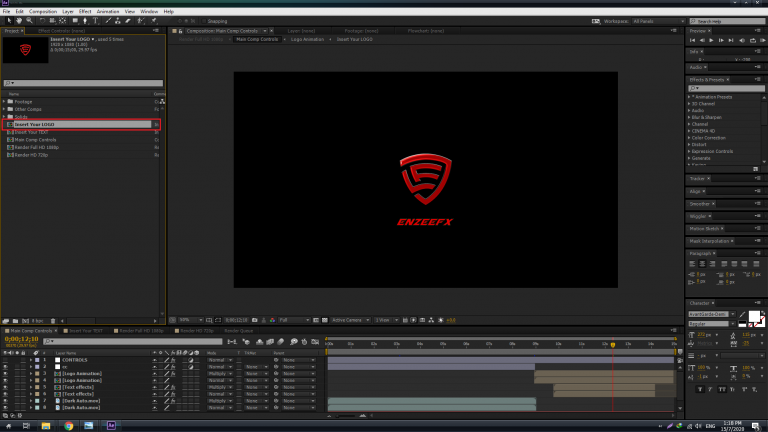The height and width of the screenshot is (432, 768).
Task: Expand the Color Correction effects category
Action: click(x=689, y=138)
